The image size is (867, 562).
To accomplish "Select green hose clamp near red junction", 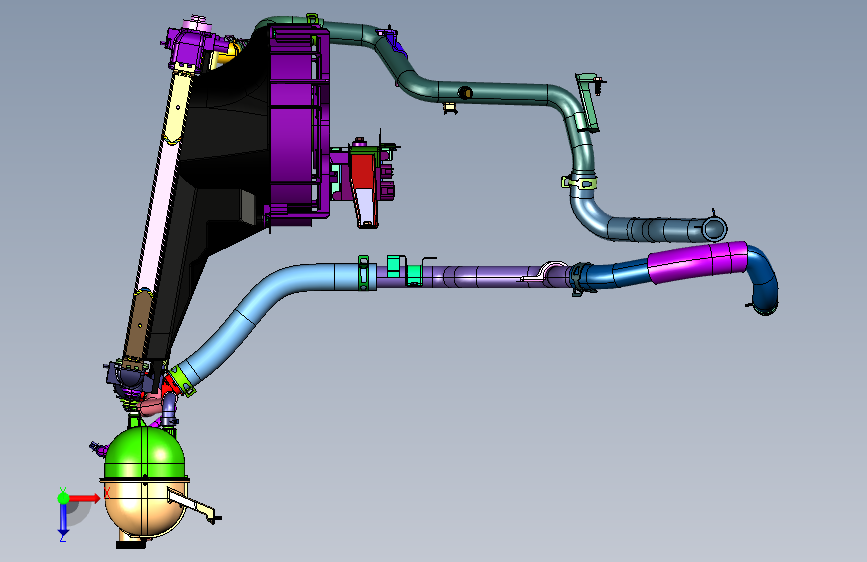I will point(182,381).
